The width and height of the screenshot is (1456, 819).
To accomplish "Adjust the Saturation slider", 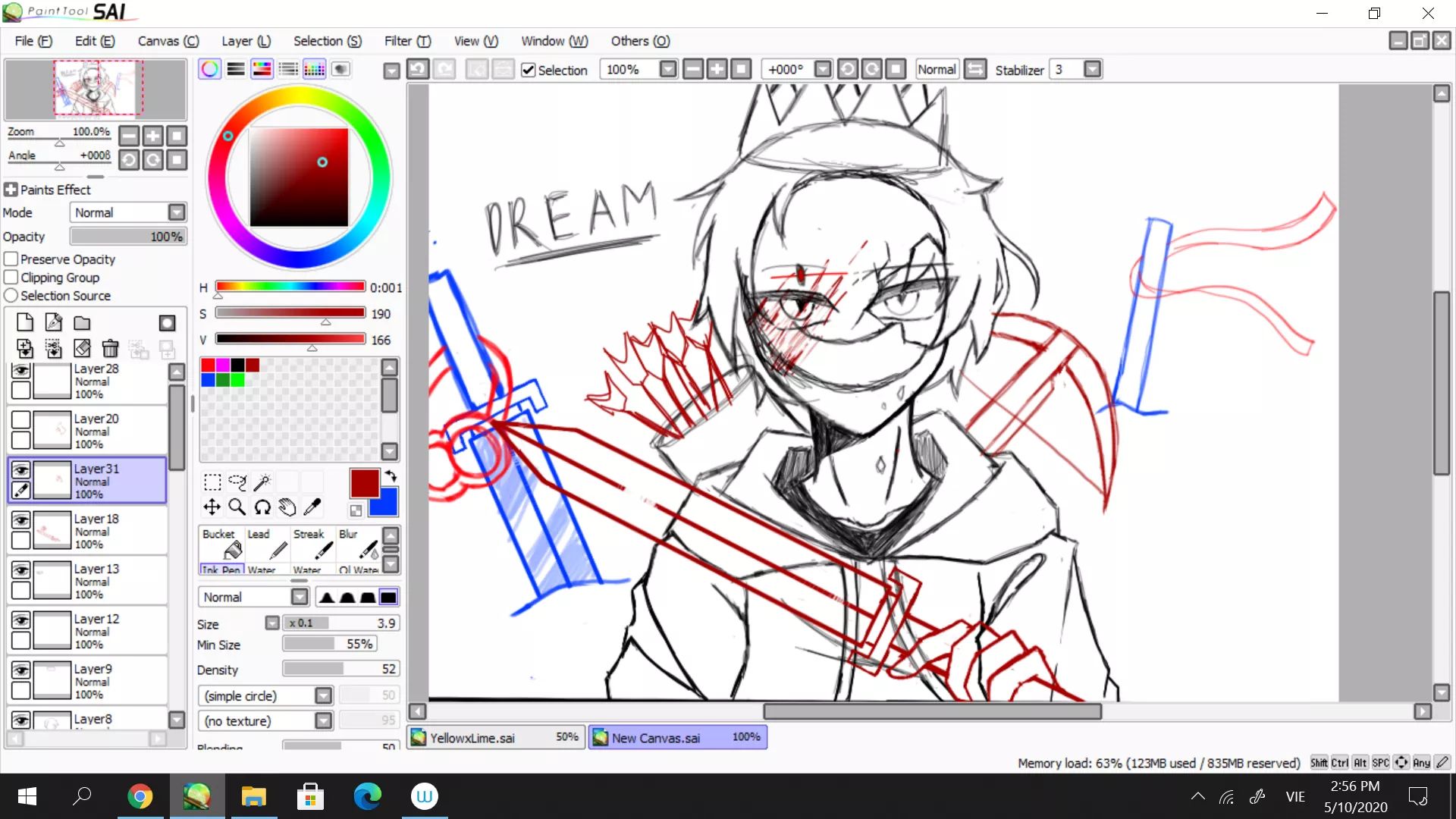I will (290, 314).
